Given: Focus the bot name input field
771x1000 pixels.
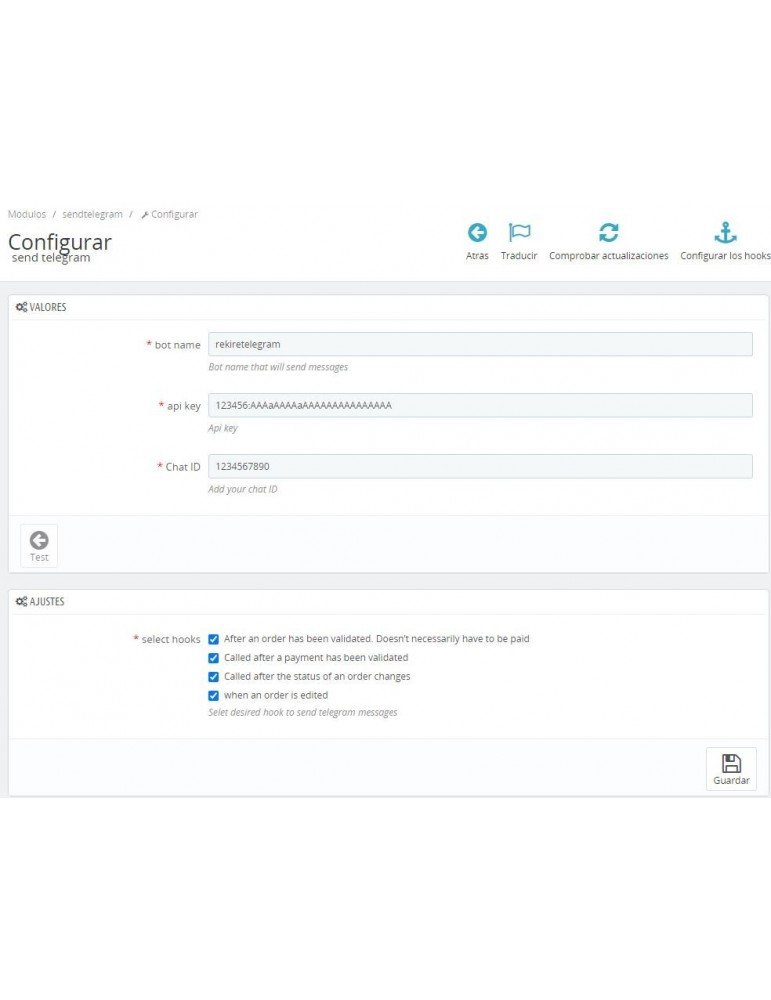Looking at the screenshot, I should [x=480, y=344].
